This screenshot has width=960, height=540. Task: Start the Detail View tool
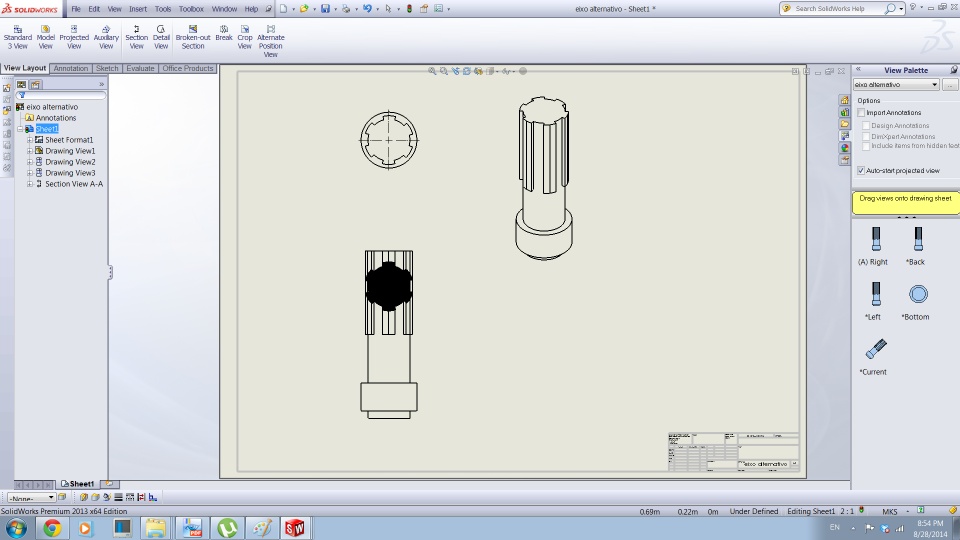(161, 37)
